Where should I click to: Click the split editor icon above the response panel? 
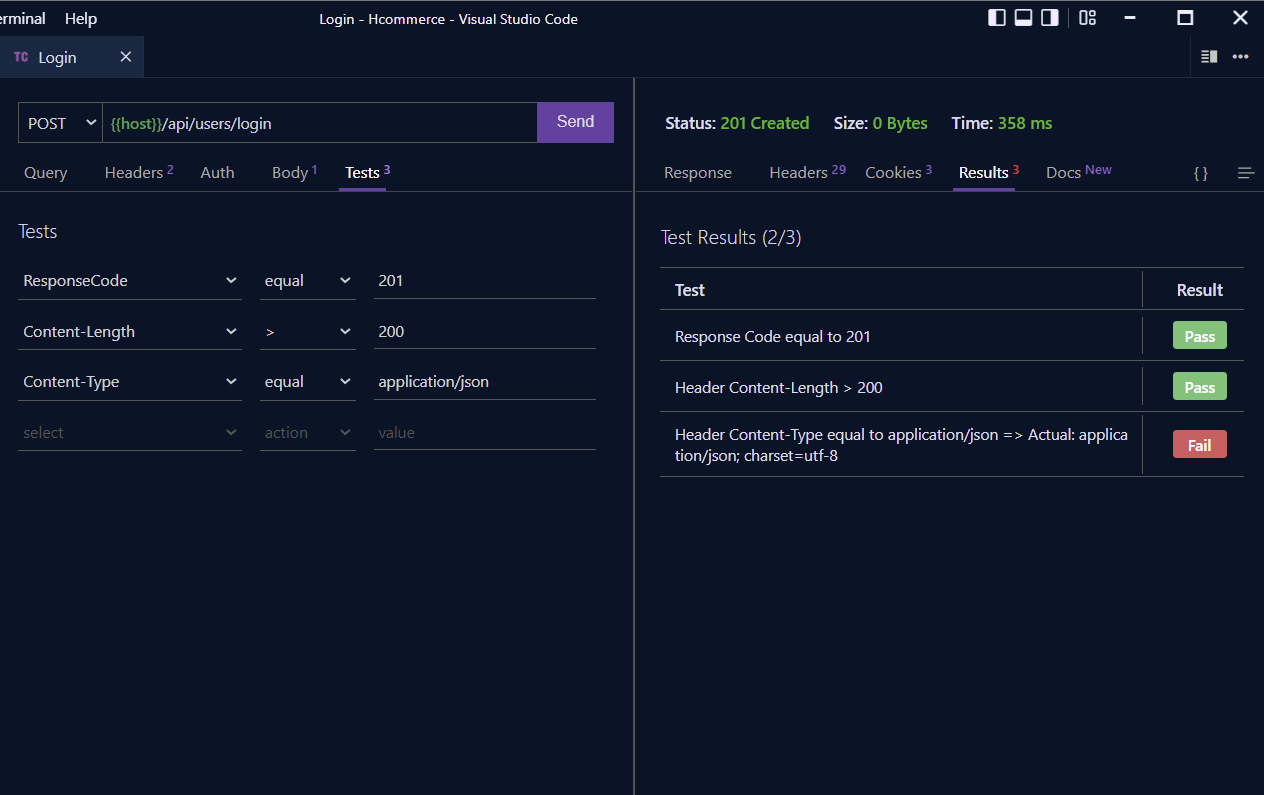pos(1208,57)
